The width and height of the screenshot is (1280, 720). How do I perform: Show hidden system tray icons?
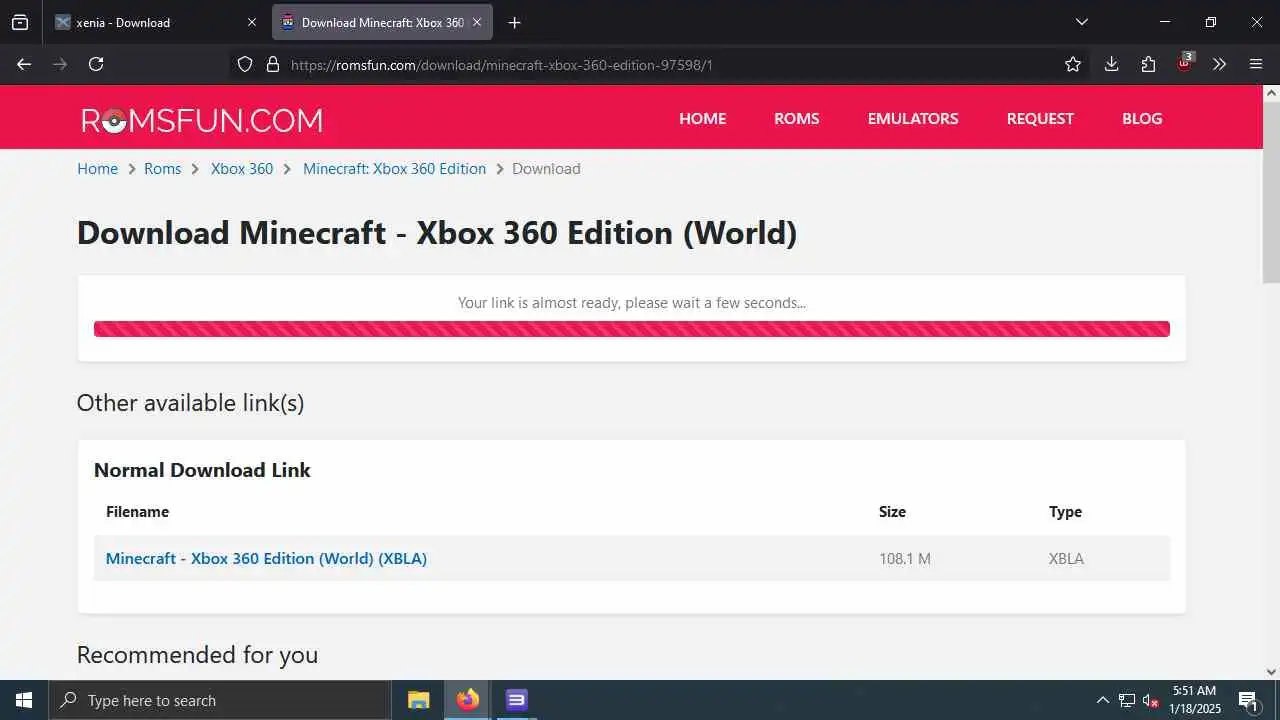1102,700
